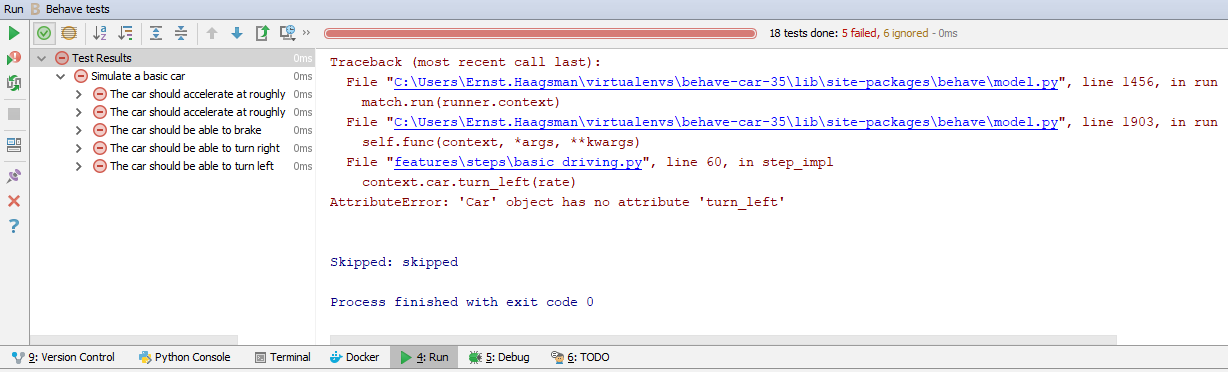Export test results icon
1228x372 pixels.
(x=262, y=33)
